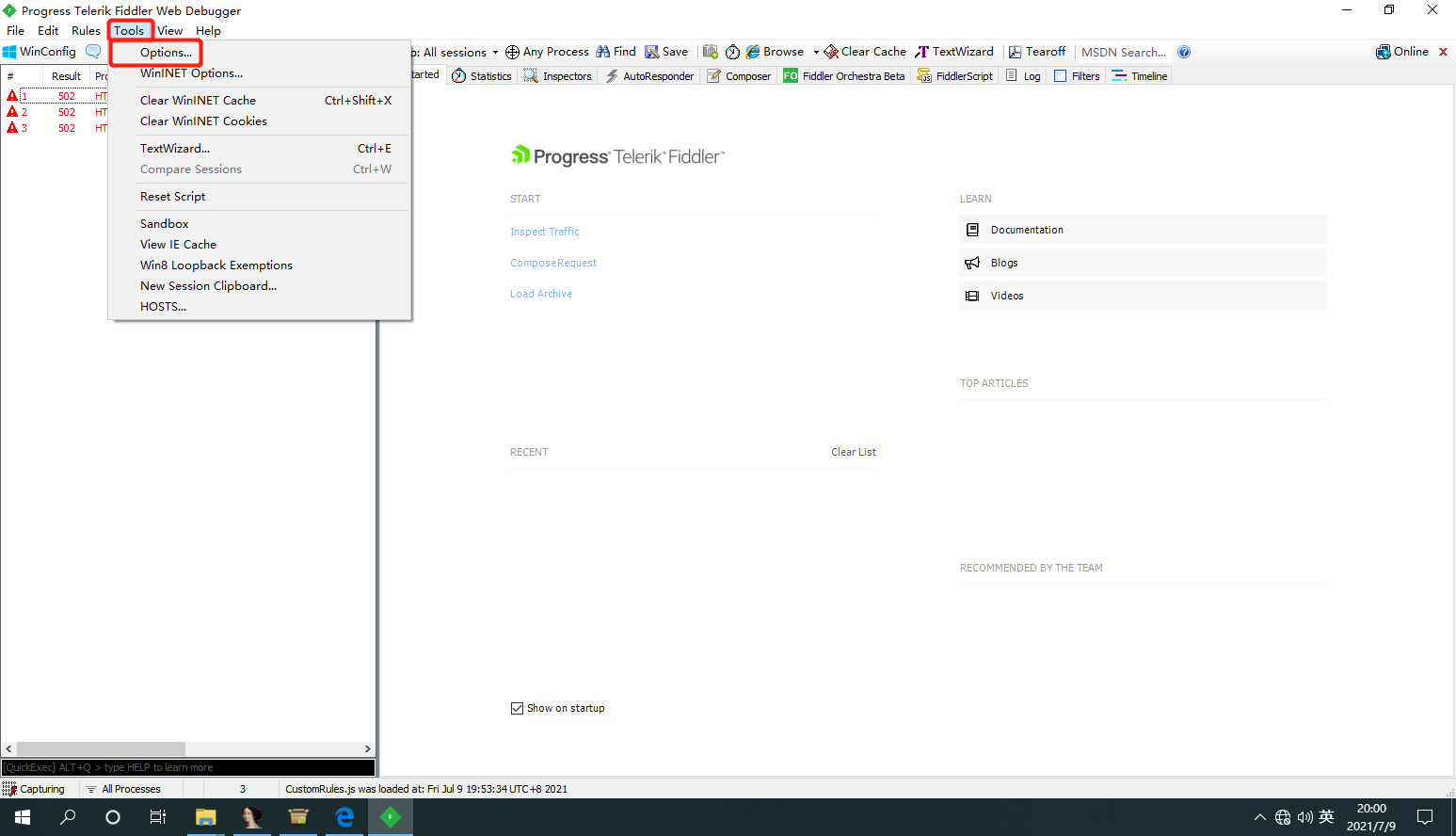Click the QuickExec command box

(x=188, y=767)
